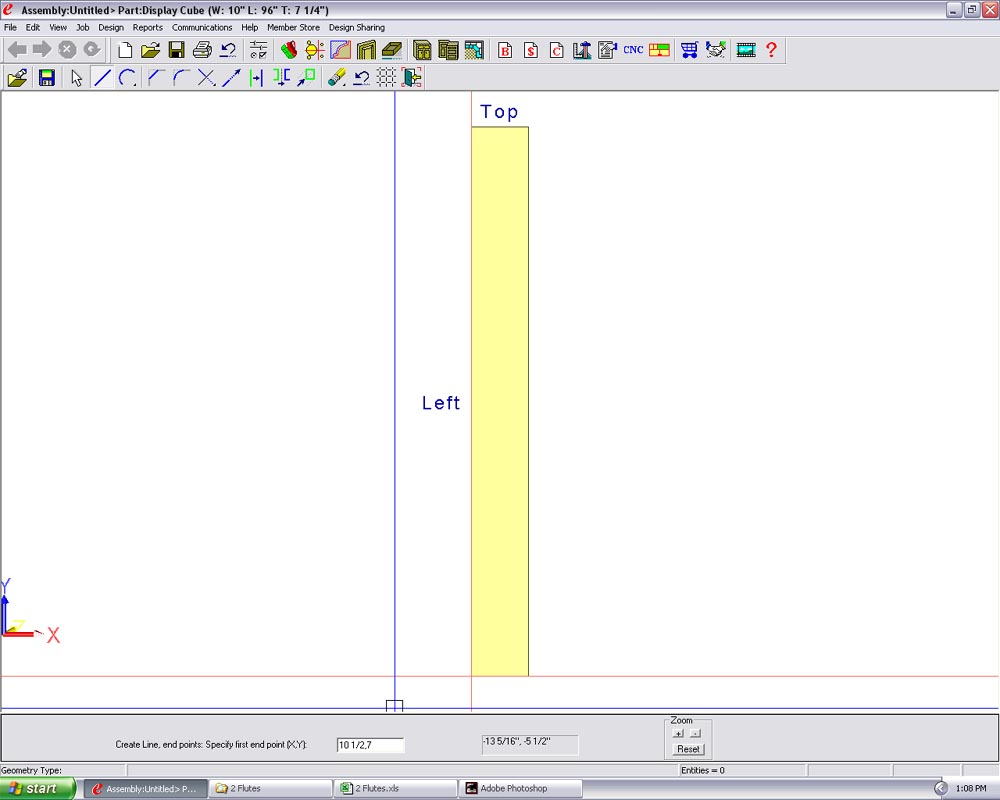Click the New document icon
Image resolution: width=1000 pixels, height=800 pixels.
125,50
